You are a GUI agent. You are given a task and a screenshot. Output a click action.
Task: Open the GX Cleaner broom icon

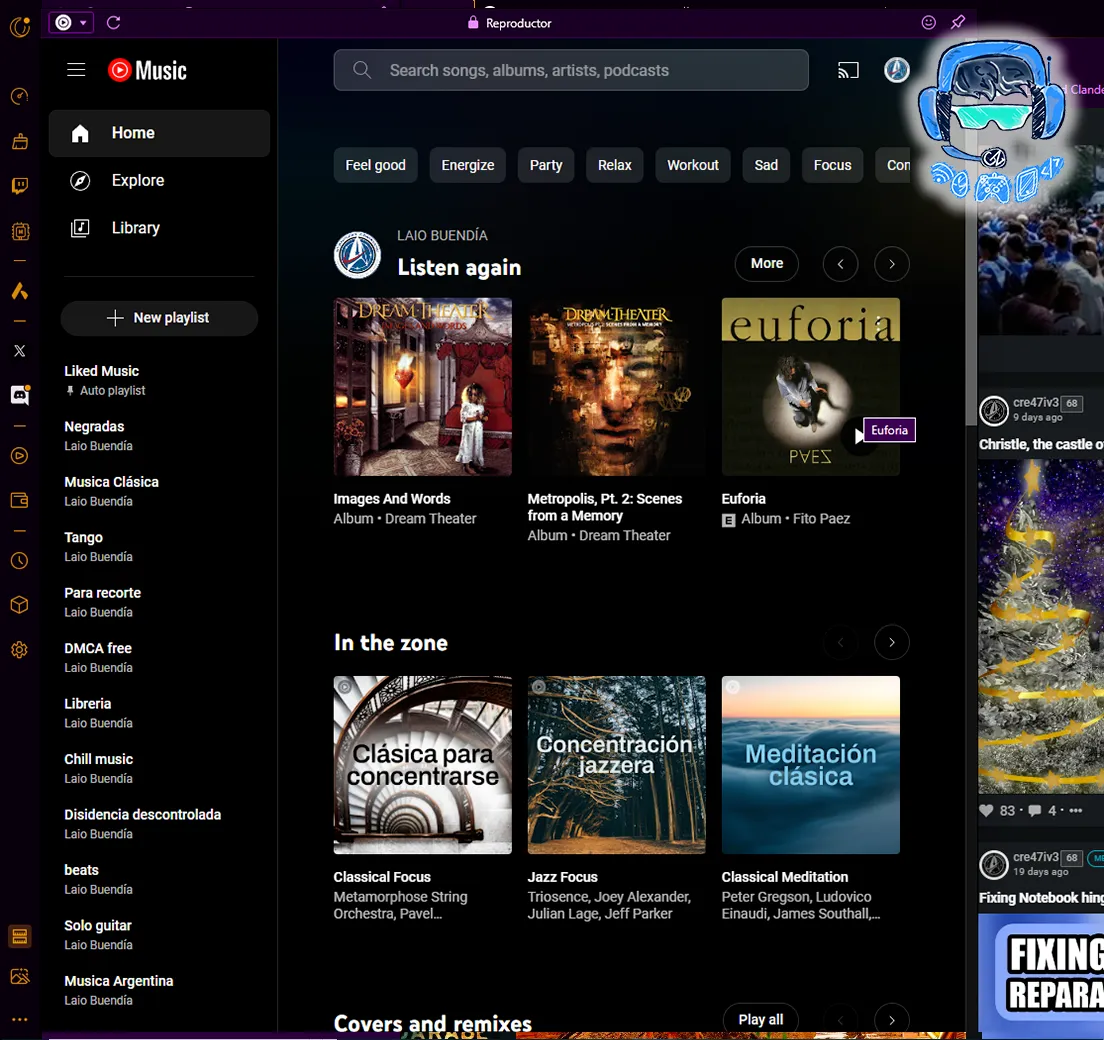(20, 141)
